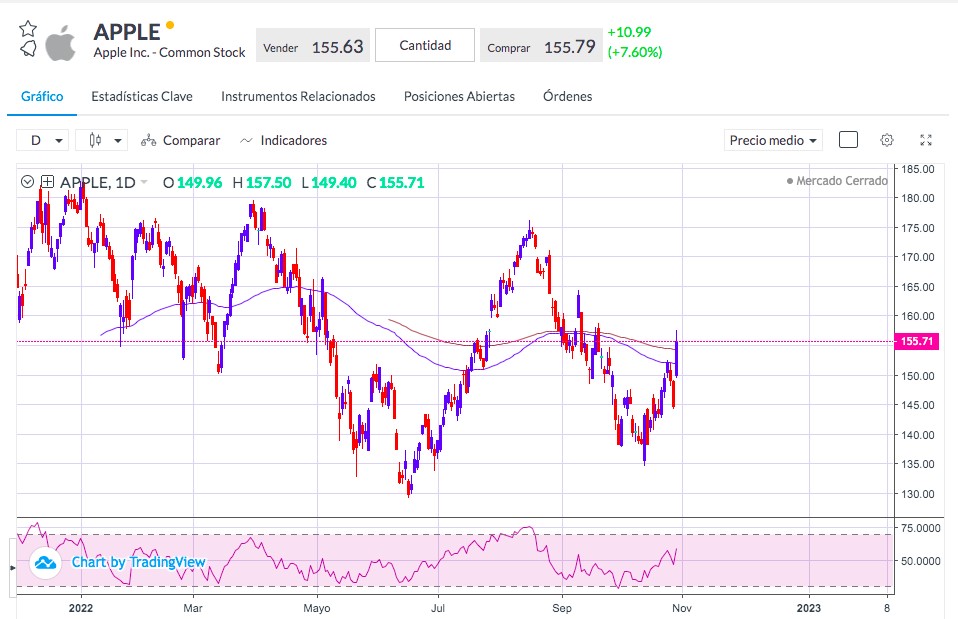
Task: Open the Precio medio dropdown
Action: point(773,141)
